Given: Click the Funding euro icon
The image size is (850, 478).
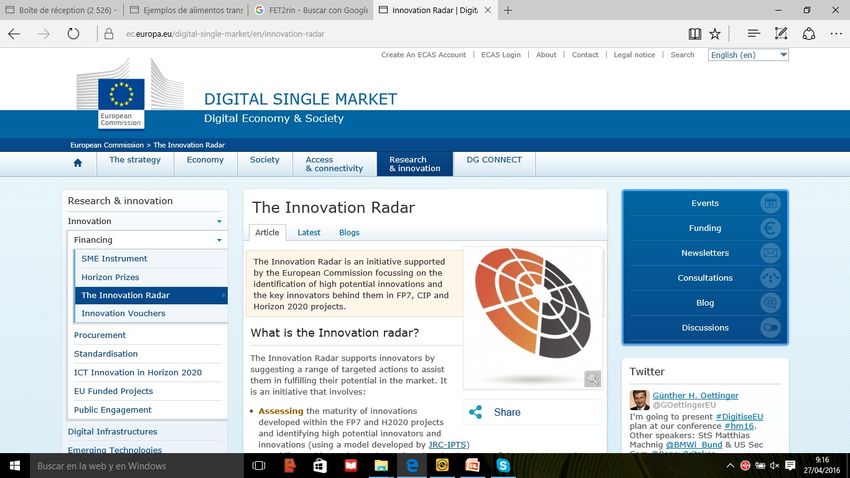Looking at the screenshot, I should point(770,228).
